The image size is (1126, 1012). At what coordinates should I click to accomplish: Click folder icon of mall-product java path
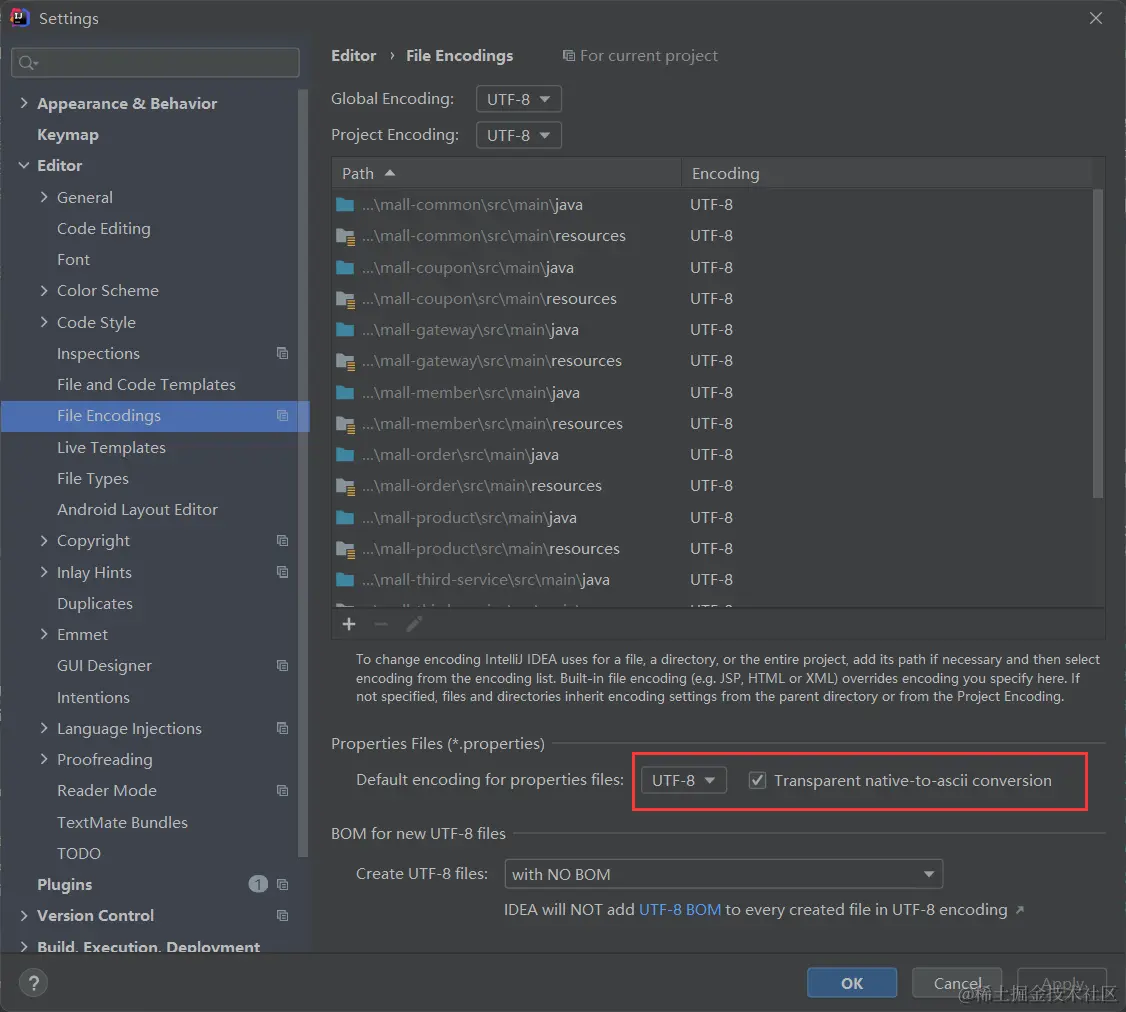tap(345, 518)
